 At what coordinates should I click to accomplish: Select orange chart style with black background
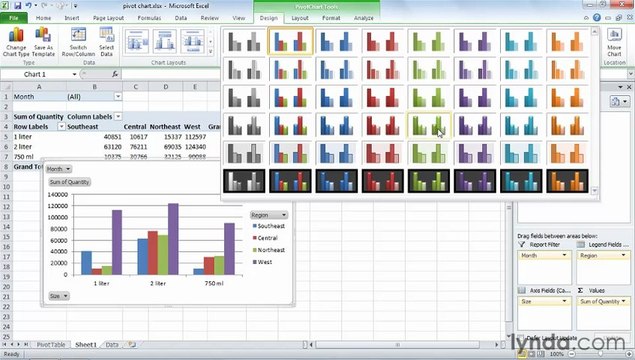tap(567, 181)
